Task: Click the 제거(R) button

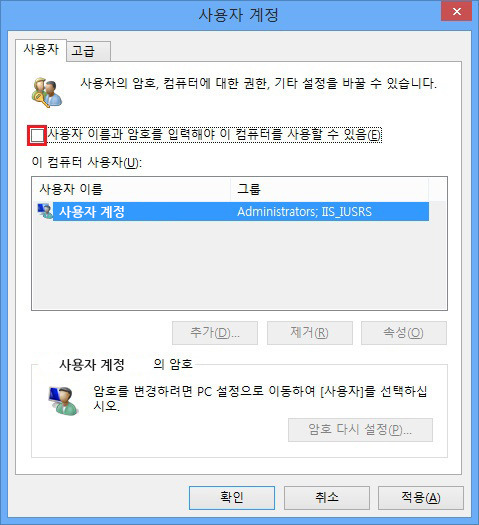Action: coord(310,333)
